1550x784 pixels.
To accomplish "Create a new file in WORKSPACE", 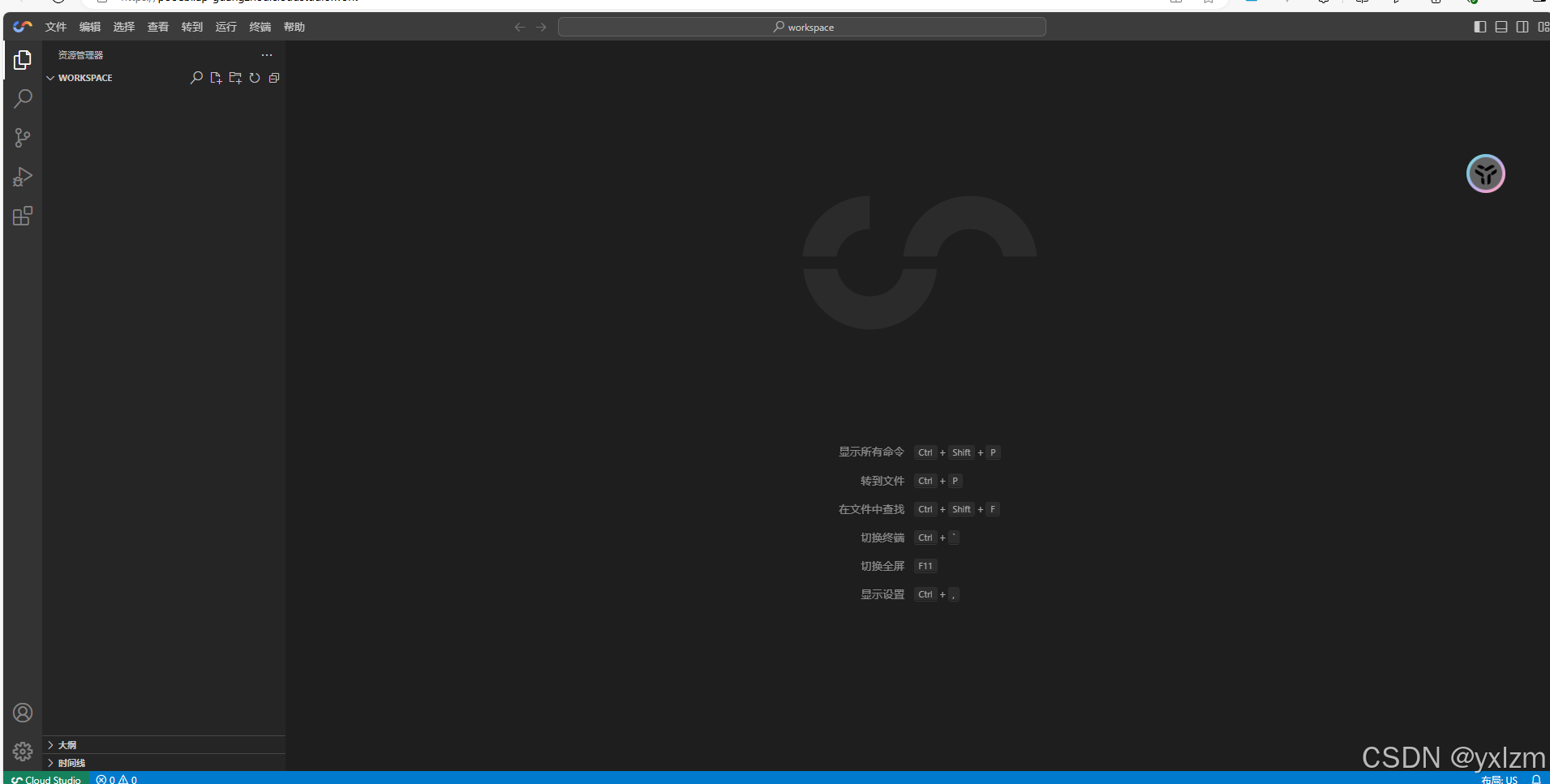I will tap(216, 78).
